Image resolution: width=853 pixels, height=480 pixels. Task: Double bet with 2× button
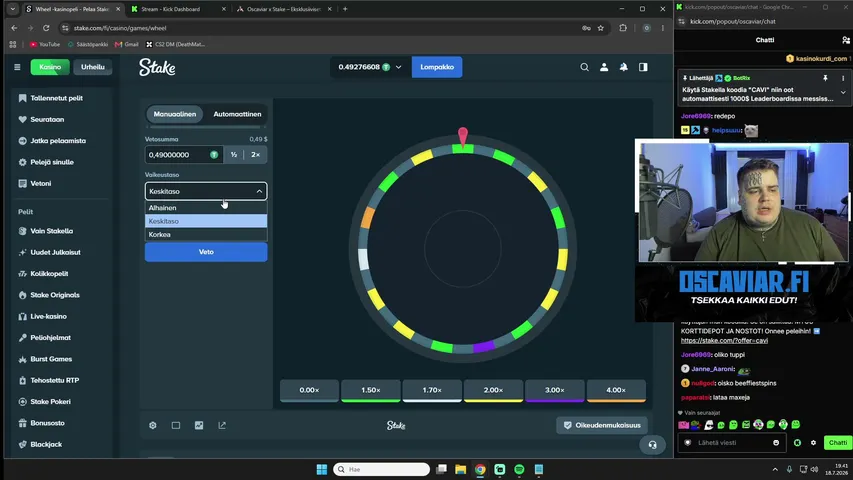255,155
